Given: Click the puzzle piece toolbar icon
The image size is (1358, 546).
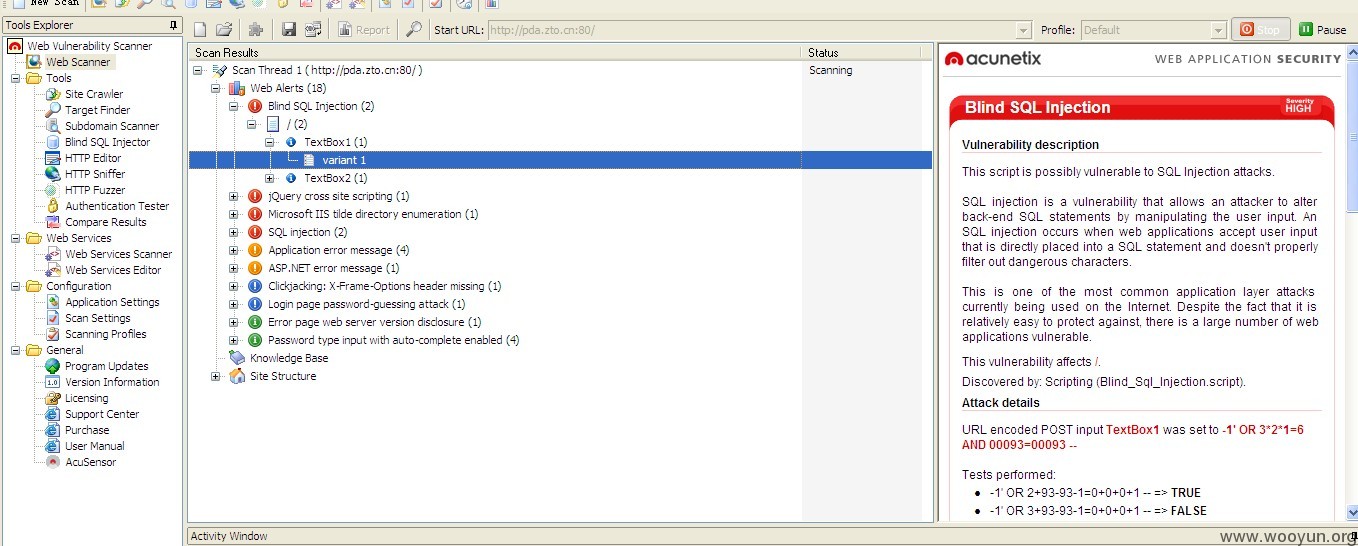Looking at the screenshot, I should tap(256, 30).
